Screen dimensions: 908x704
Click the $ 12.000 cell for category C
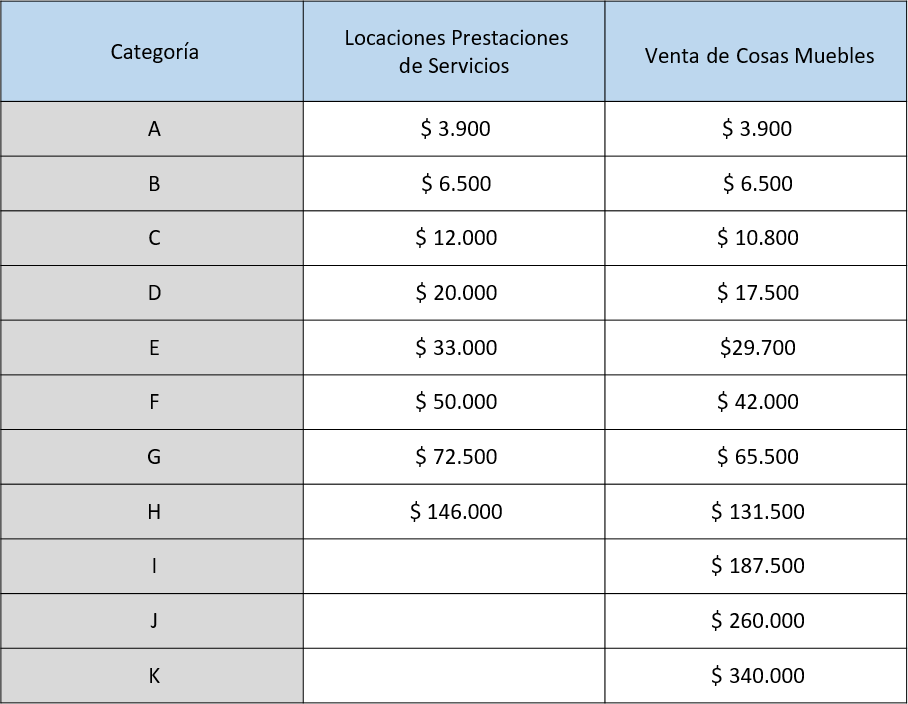tap(454, 238)
